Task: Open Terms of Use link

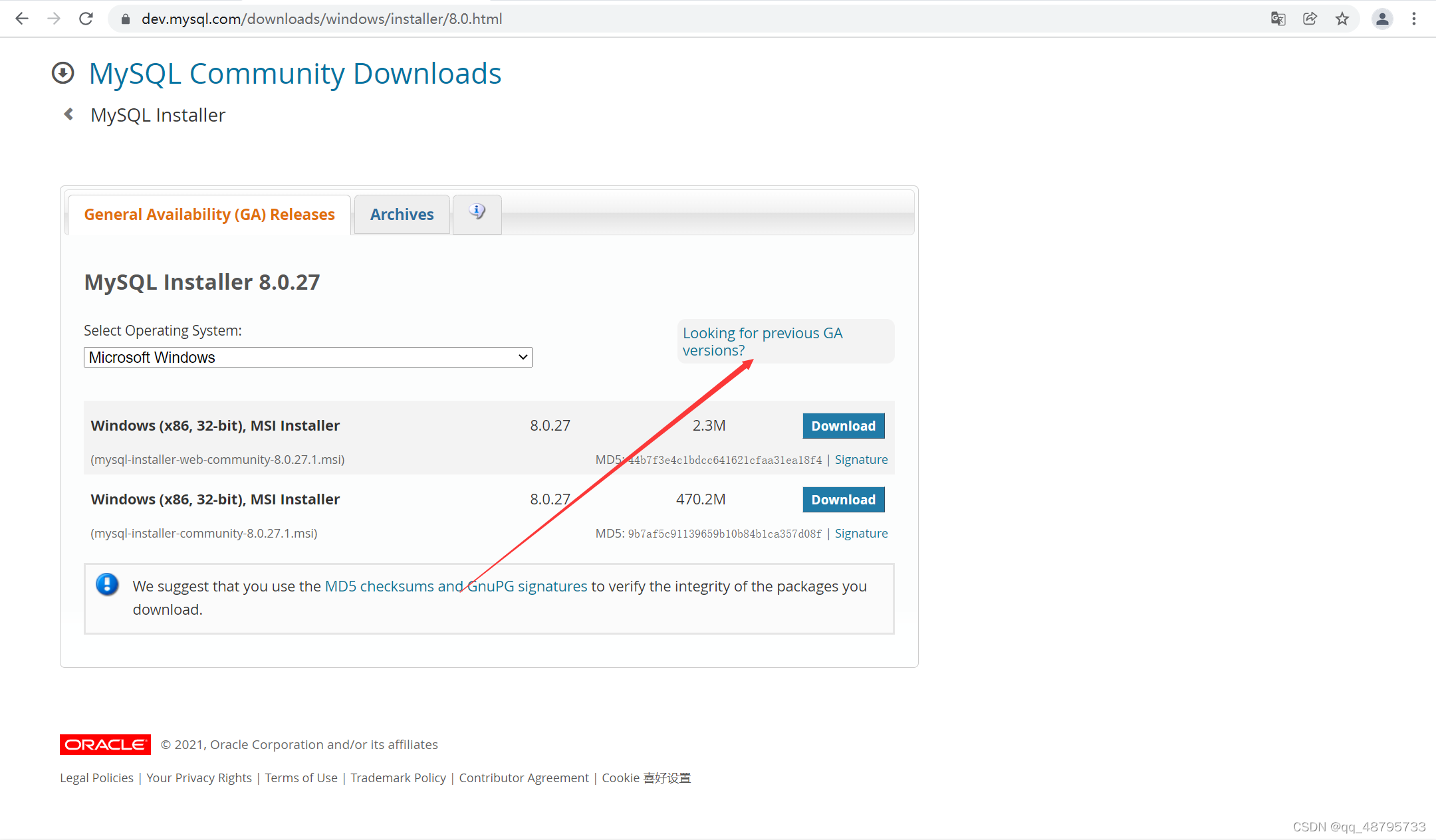Action: point(301,778)
